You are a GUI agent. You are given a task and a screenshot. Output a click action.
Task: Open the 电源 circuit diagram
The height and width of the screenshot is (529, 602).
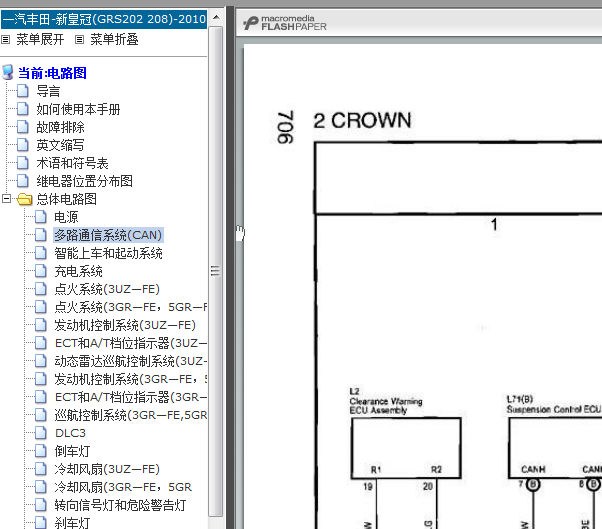pyautogui.click(x=66, y=217)
